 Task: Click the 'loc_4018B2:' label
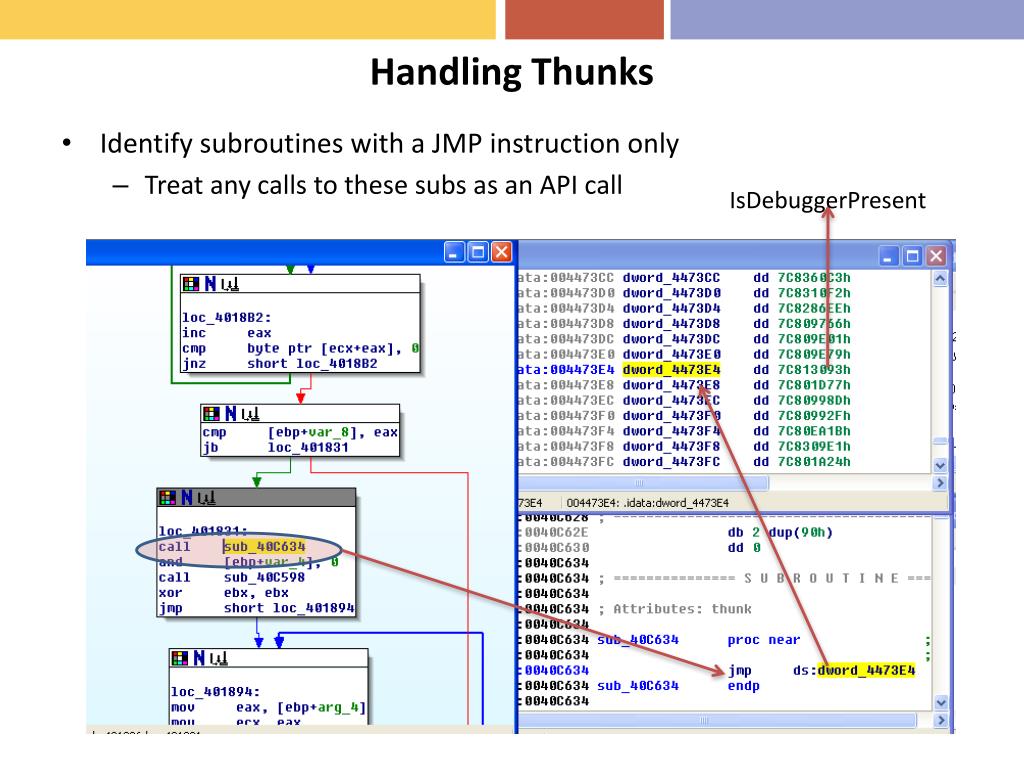click(x=227, y=317)
